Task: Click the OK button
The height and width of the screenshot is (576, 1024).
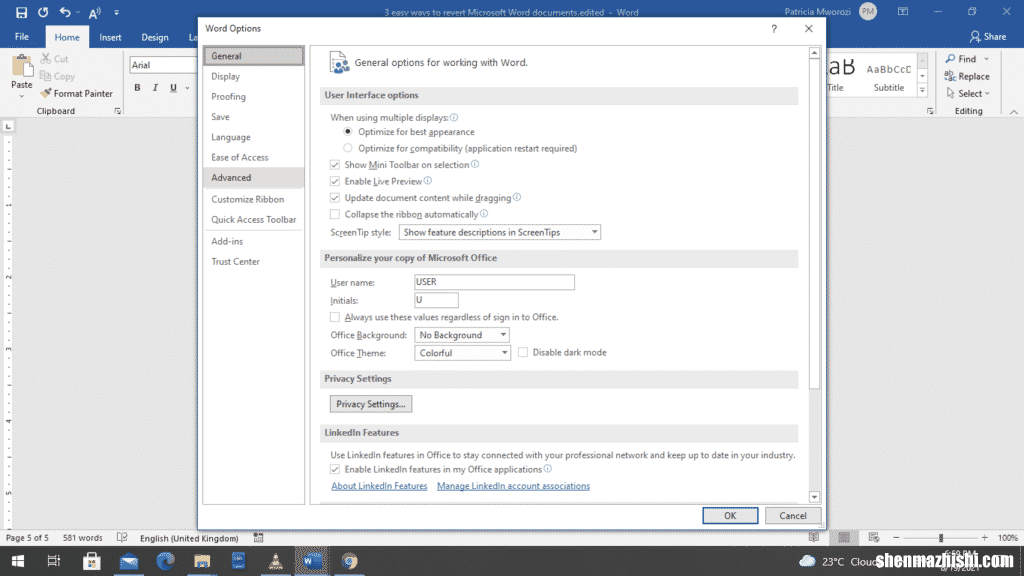Action: point(730,515)
